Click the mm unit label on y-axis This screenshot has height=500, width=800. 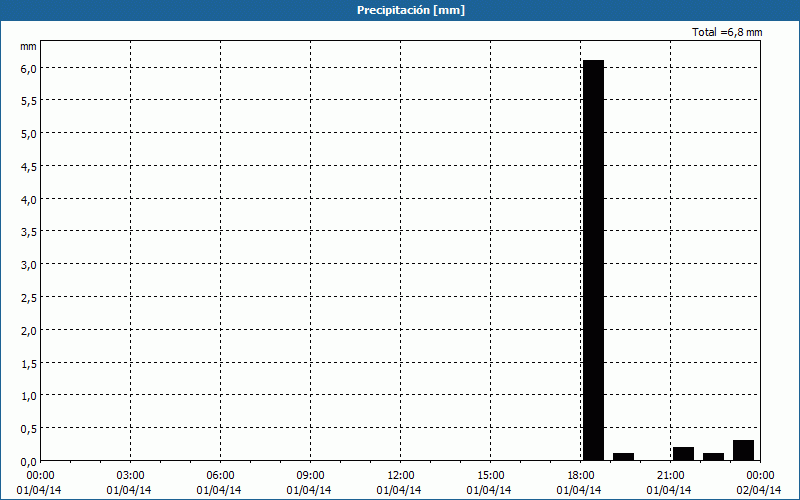(x=28, y=46)
